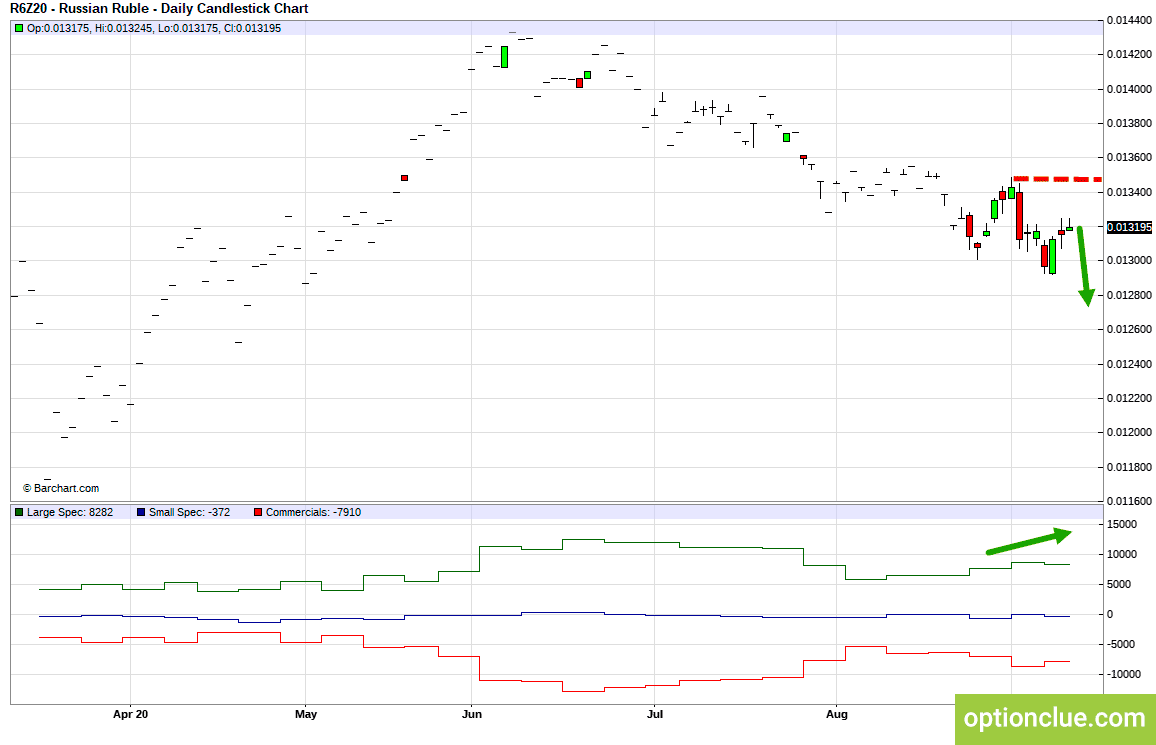Viewport: 1156px width, 745px height.
Task: Click the 'Aug' date axis label
Action: 837,714
